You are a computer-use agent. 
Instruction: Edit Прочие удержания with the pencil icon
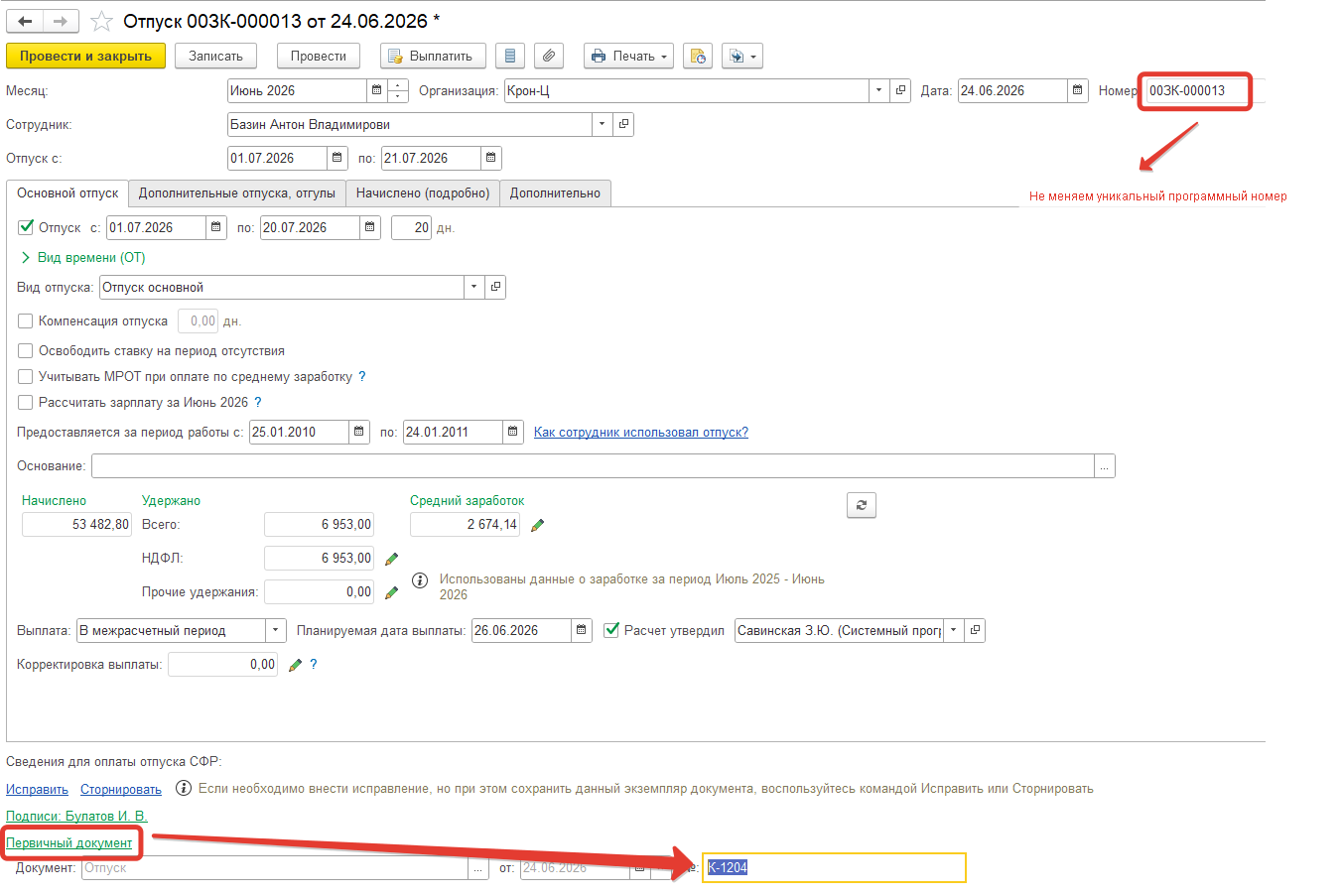tap(392, 592)
